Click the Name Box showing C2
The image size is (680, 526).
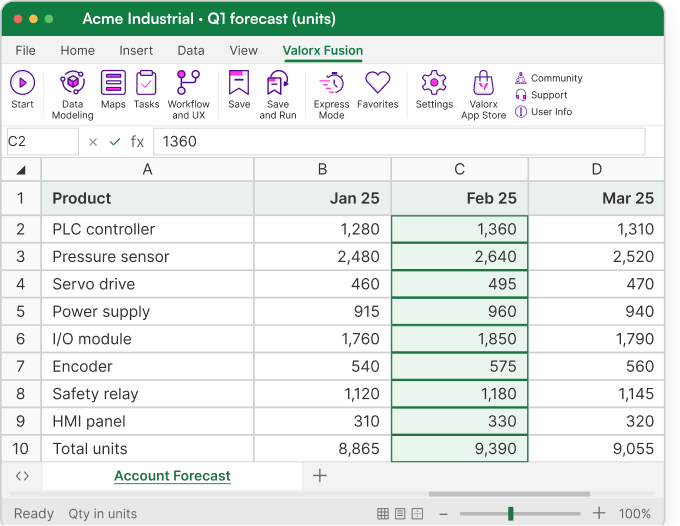(42, 141)
